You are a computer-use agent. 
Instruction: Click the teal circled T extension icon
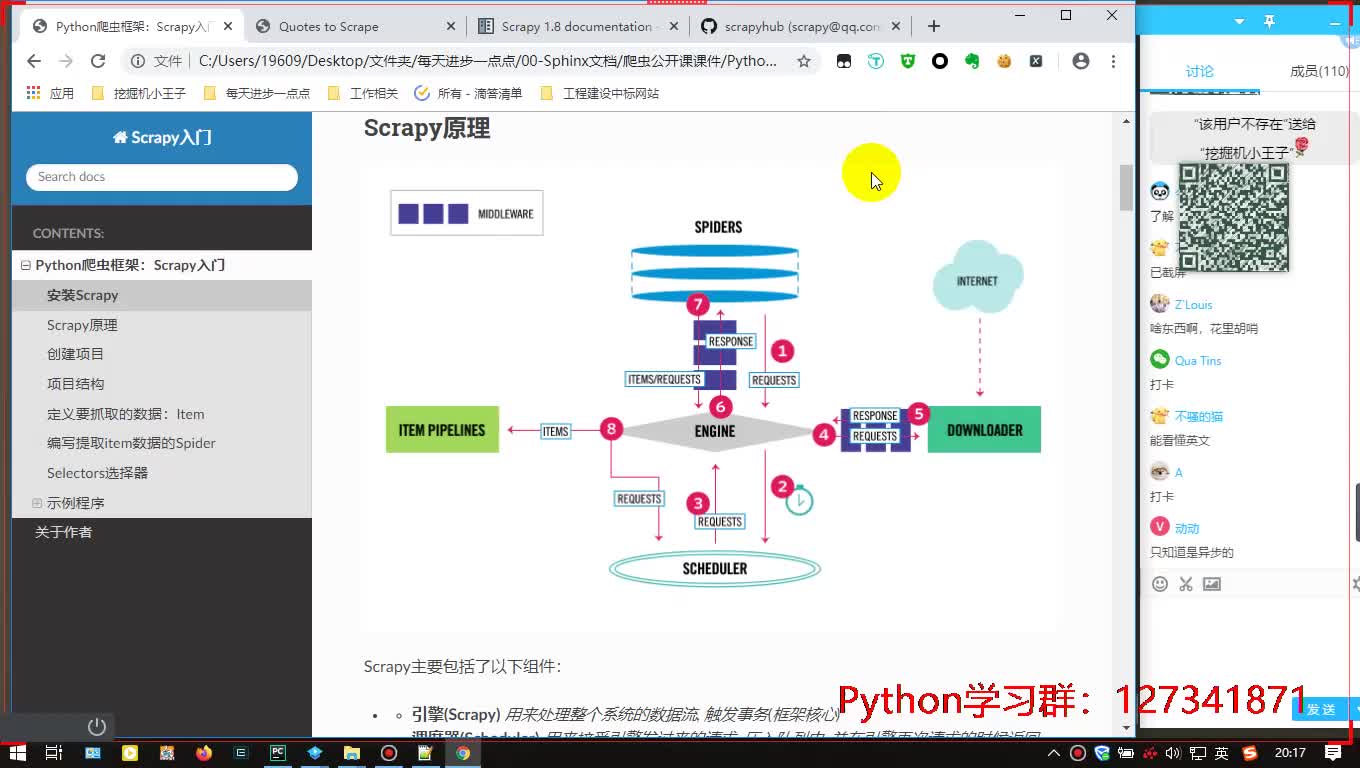click(x=876, y=61)
